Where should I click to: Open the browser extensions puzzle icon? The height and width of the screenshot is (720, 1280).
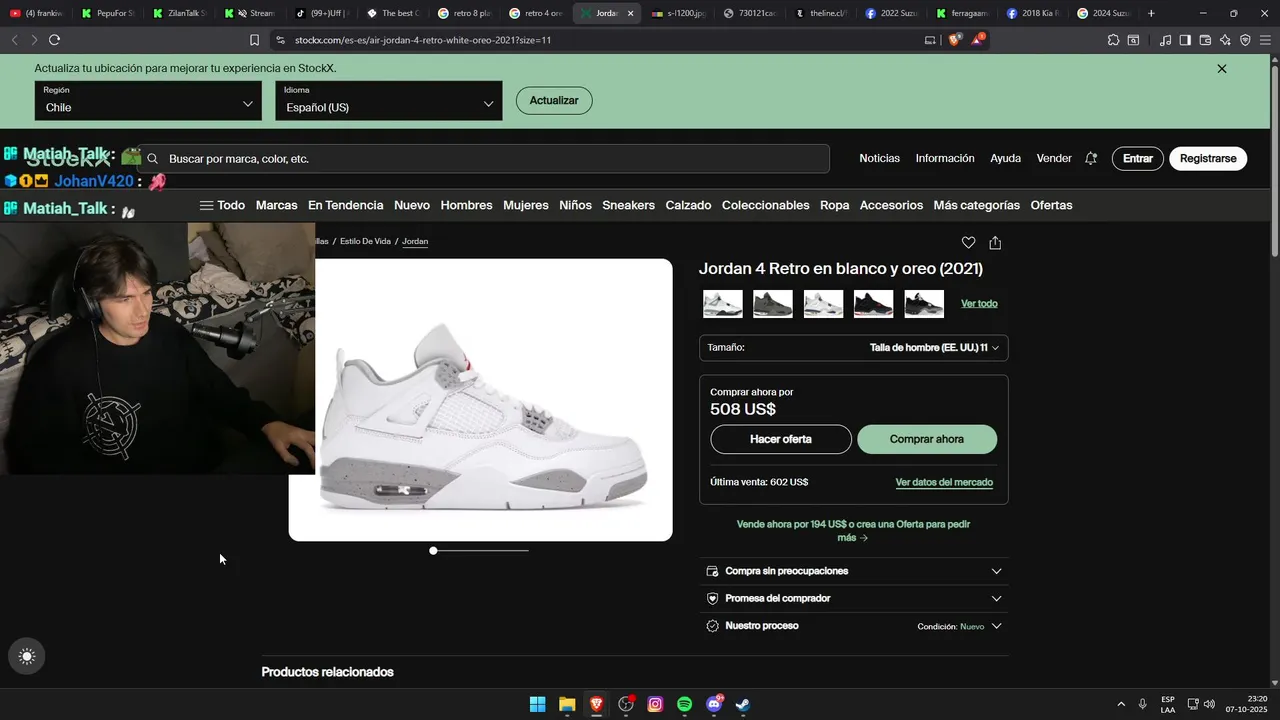coord(1113,40)
